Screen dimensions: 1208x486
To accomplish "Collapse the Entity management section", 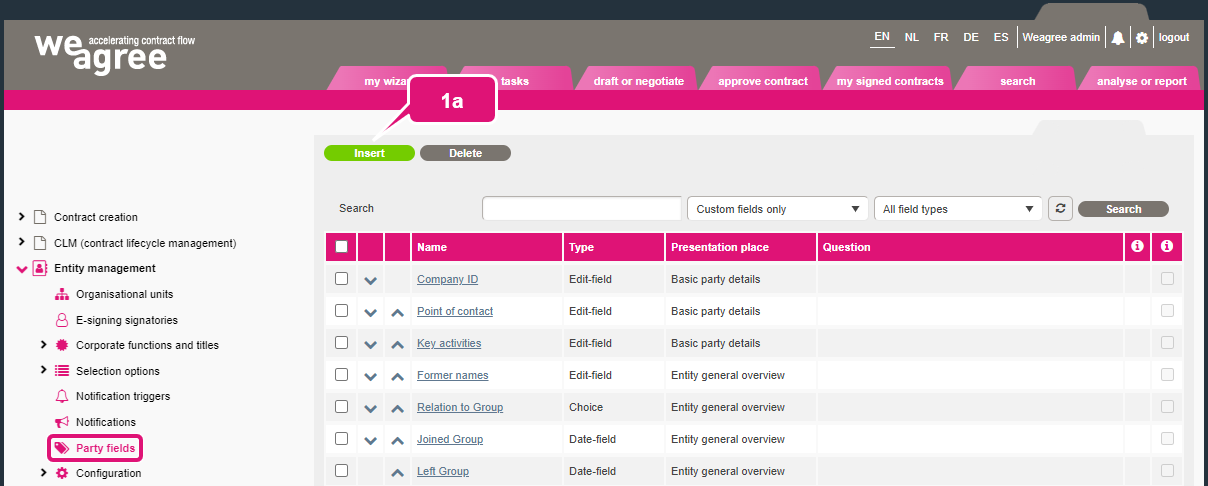I will pyautogui.click(x=22, y=268).
